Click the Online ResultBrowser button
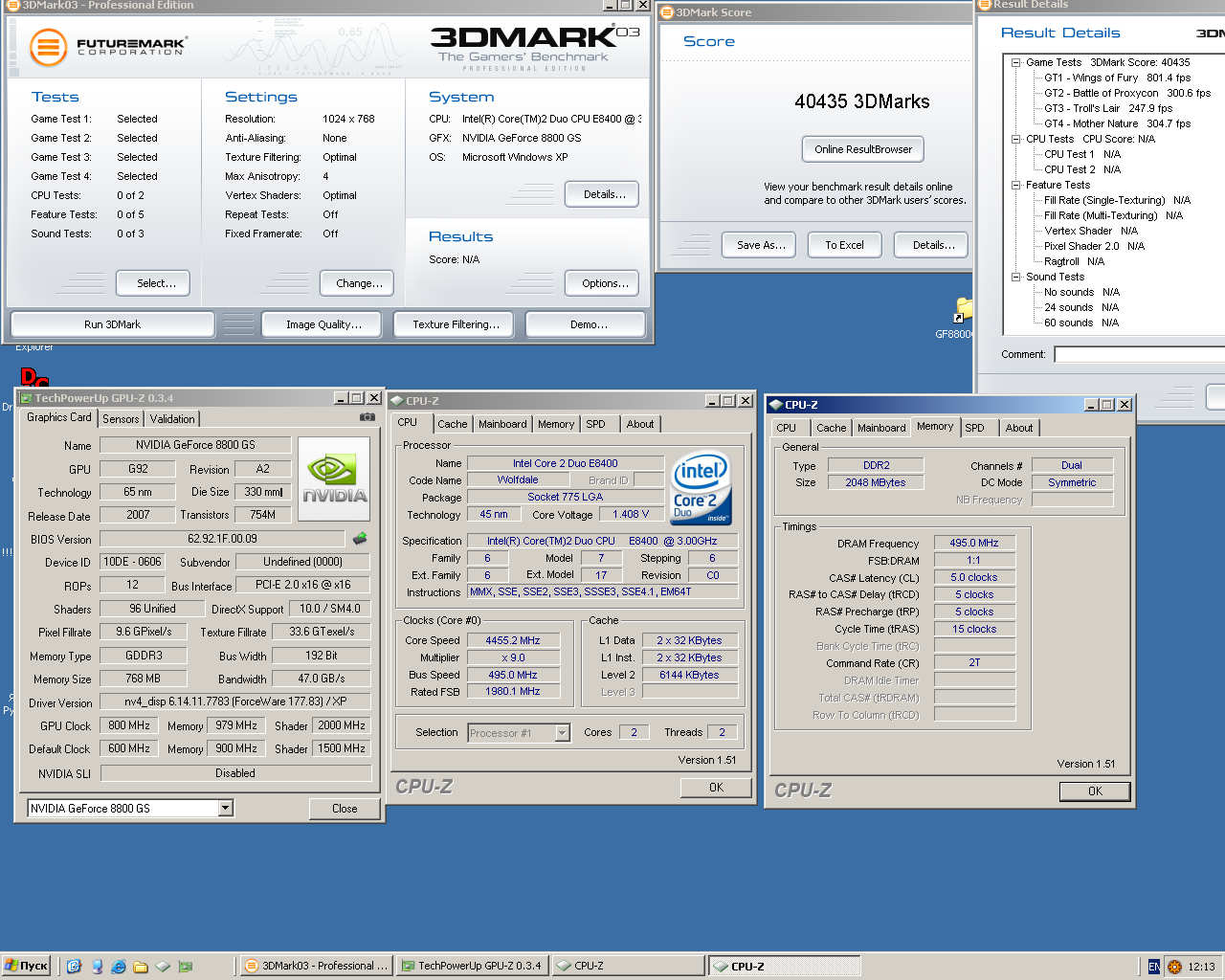 pos(862,149)
